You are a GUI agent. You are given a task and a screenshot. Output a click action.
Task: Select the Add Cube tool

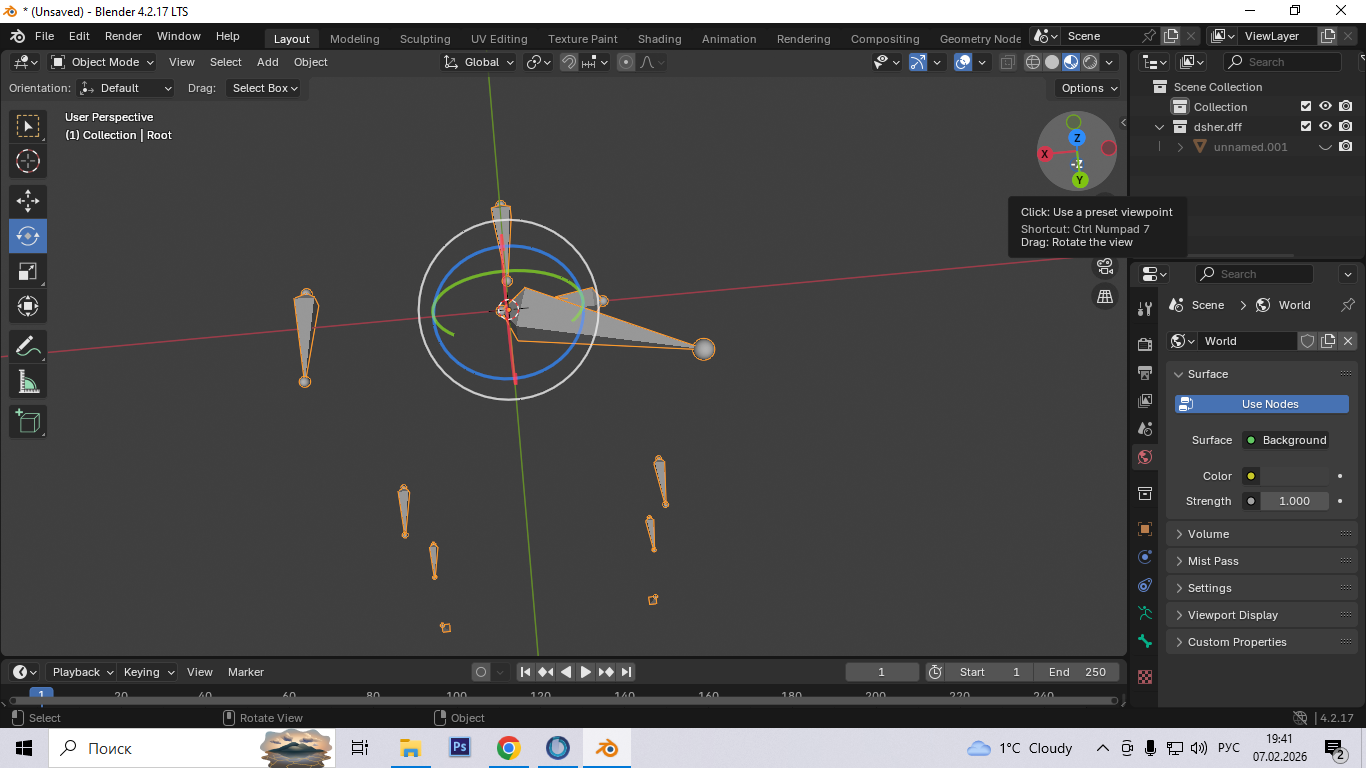(28, 421)
